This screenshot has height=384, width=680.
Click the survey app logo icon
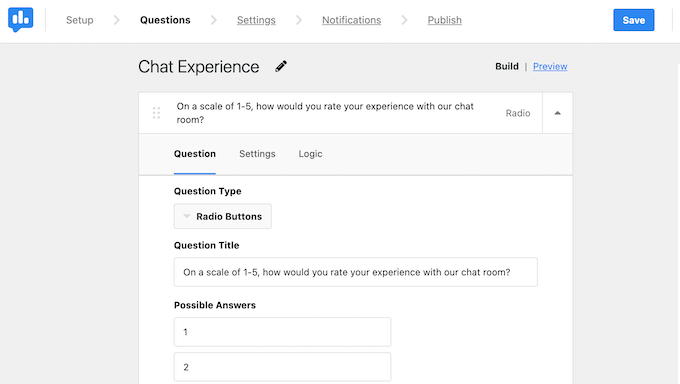point(20,20)
